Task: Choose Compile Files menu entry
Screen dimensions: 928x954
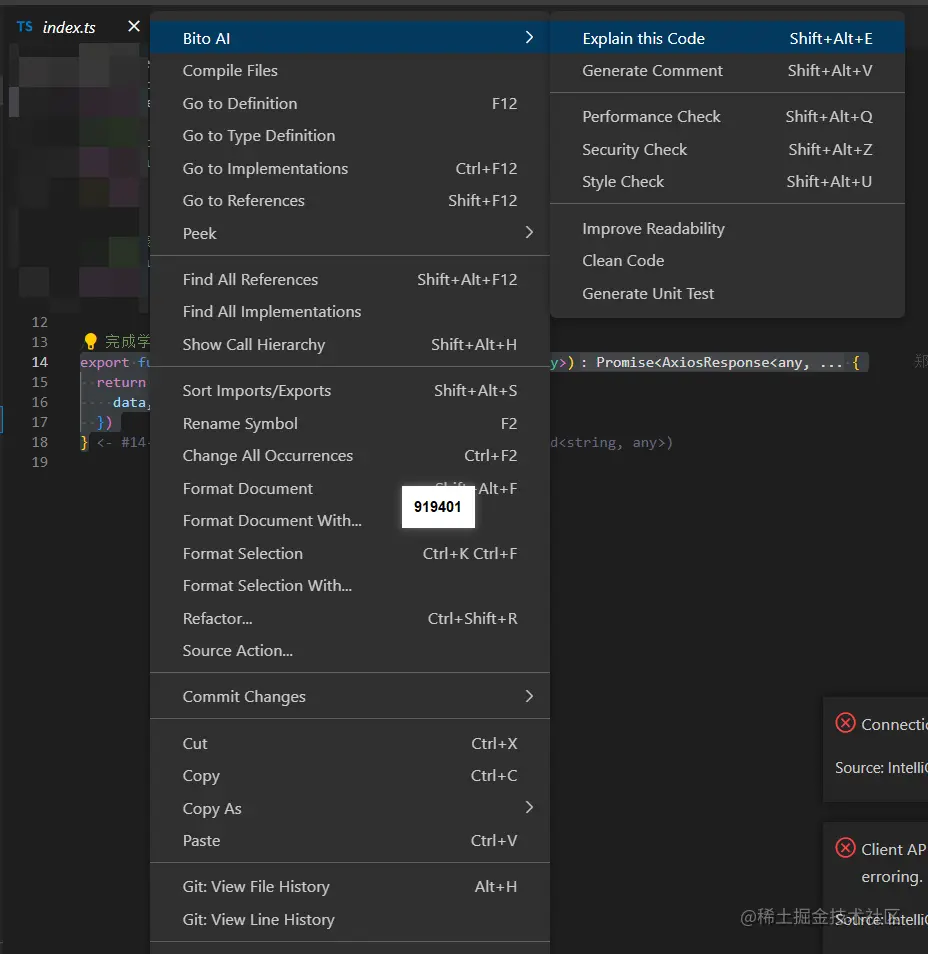Action: click(x=350, y=71)
